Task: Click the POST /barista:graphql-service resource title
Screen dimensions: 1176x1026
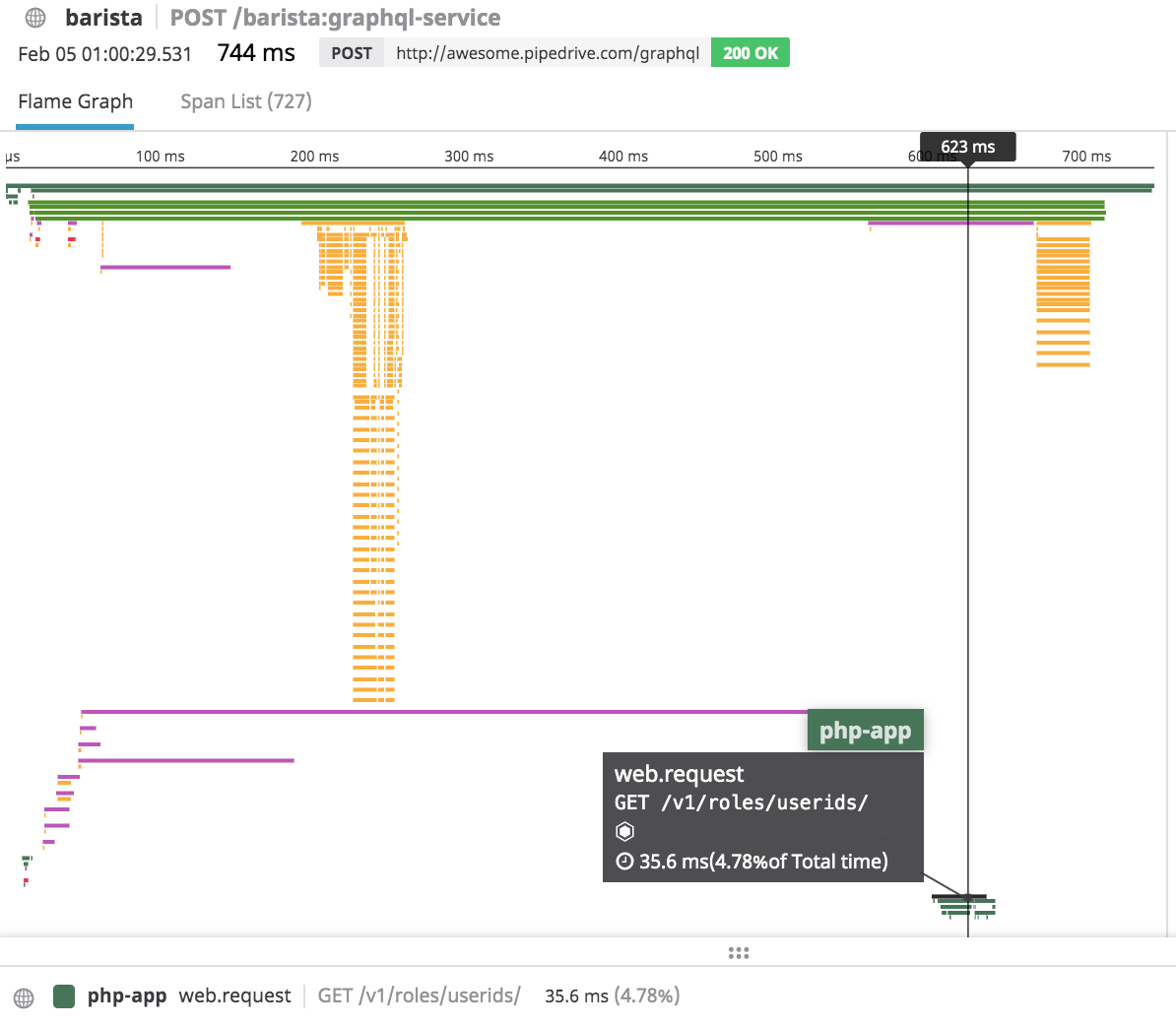Action: 335,18
